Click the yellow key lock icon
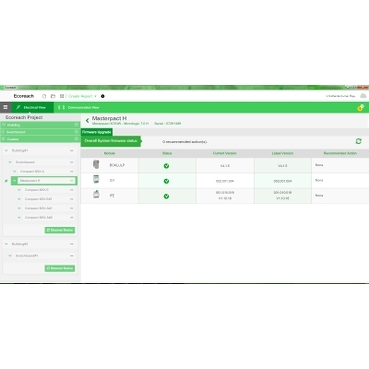Viewport: 369px width, 369px height. tap(360, 108)
